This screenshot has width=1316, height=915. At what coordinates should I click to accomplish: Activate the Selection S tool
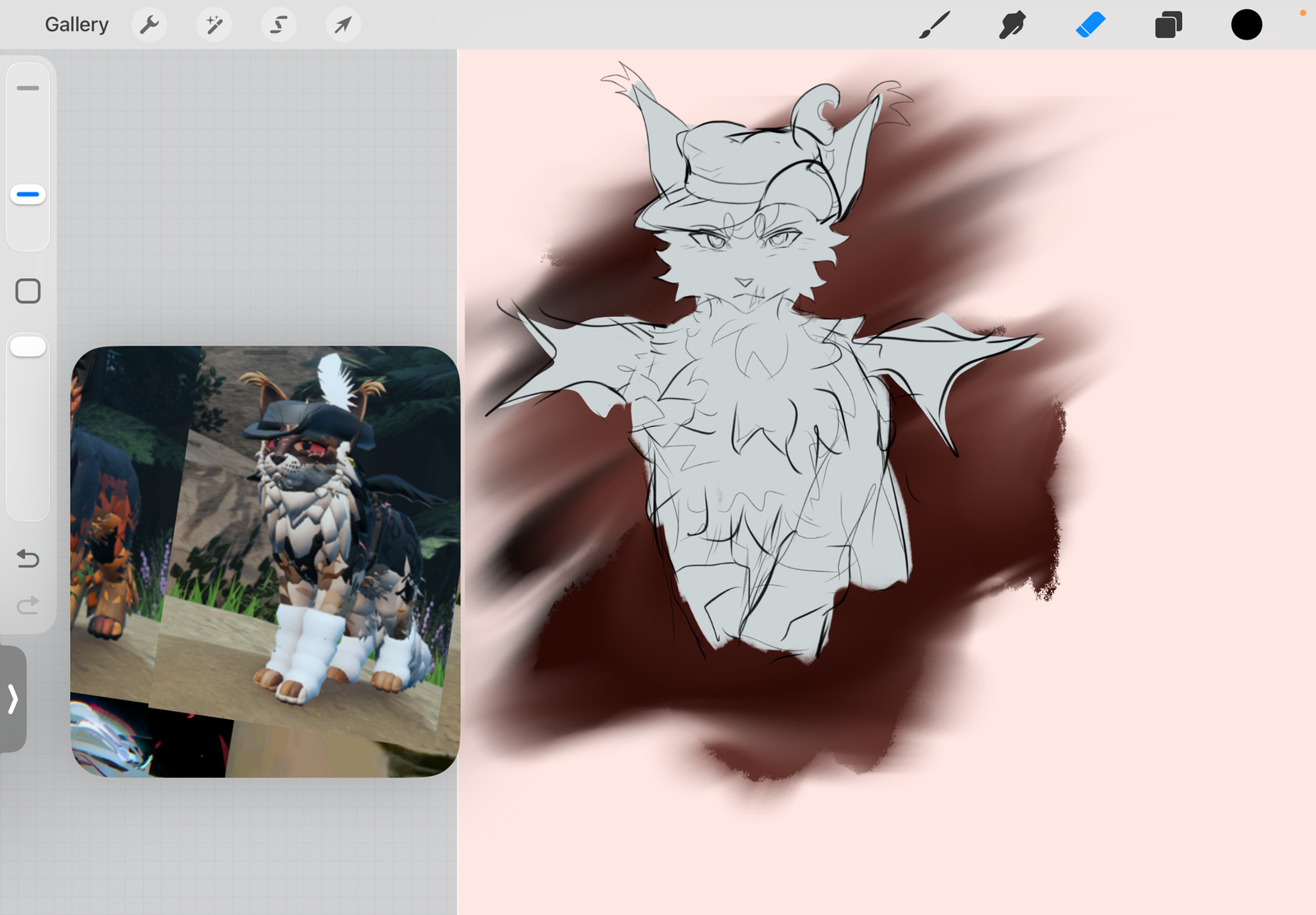tap(279, 25)
